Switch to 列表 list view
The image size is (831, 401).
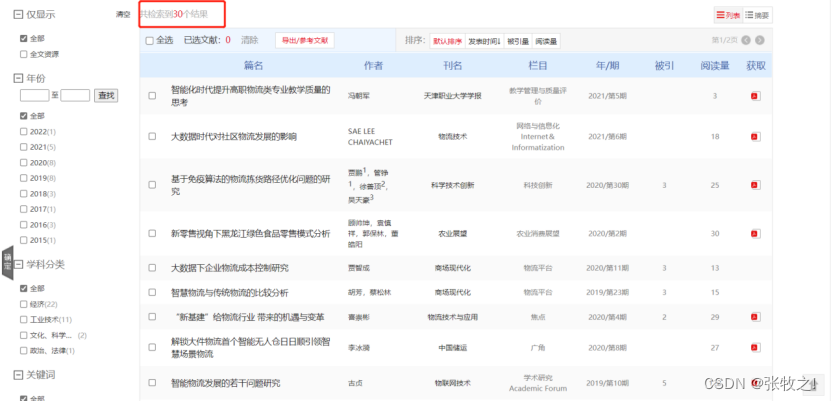(728, 15)
